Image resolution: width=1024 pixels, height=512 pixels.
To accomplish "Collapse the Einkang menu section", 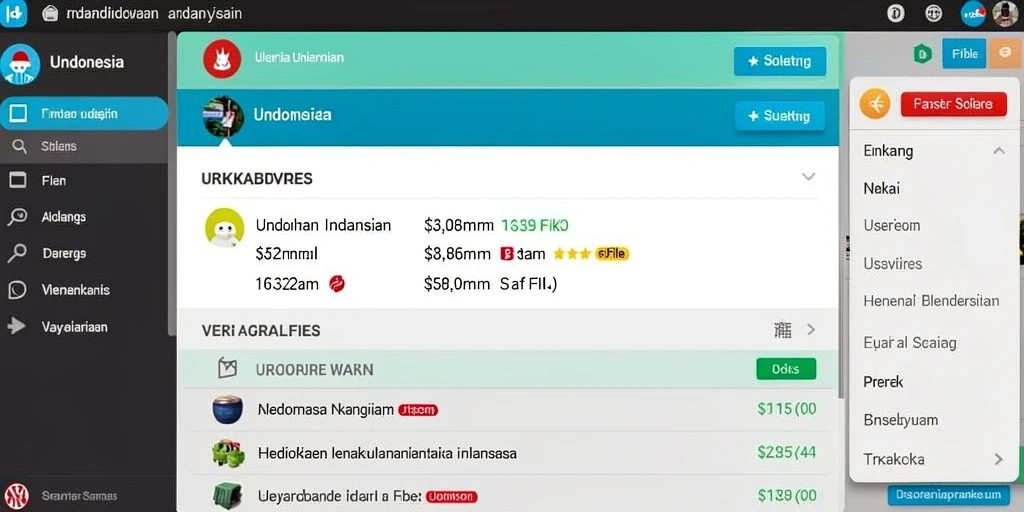I will 999,151.
